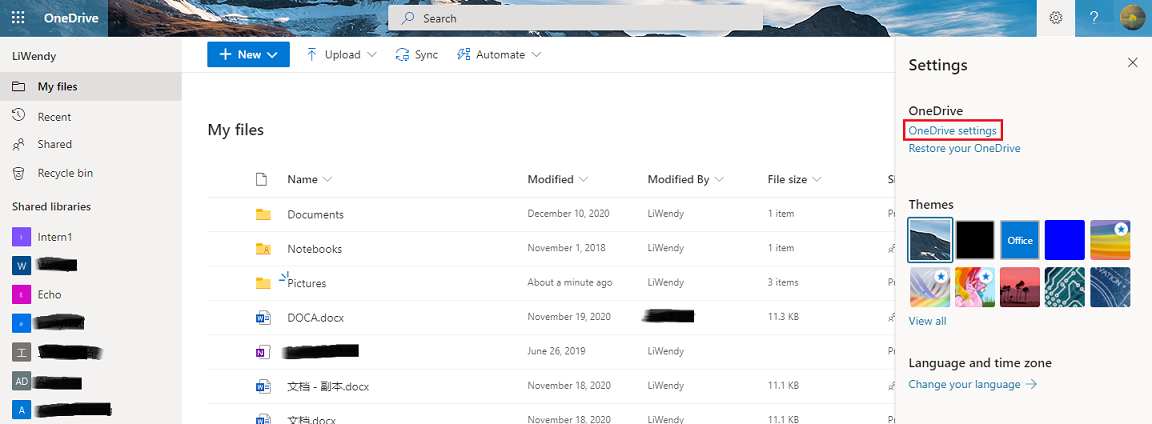Image resolution: width=1152 pixels, height=424 pixels.
Task: Click the View all themes link
Action: (x=927, y=321)
